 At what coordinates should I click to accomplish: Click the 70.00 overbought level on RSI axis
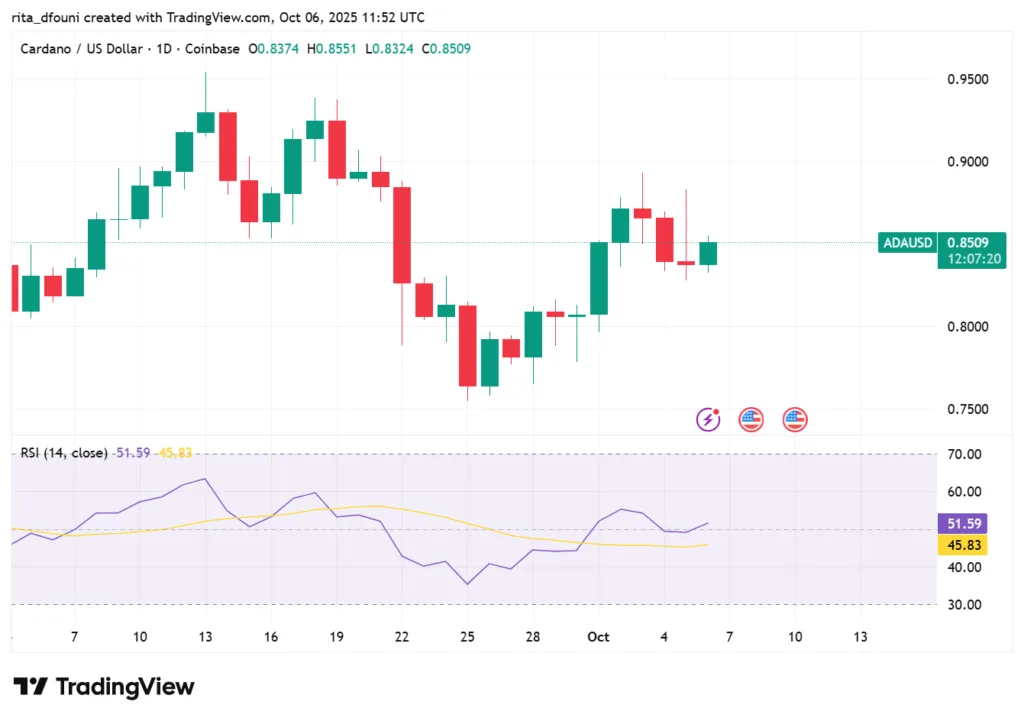[x=964, y=454]
